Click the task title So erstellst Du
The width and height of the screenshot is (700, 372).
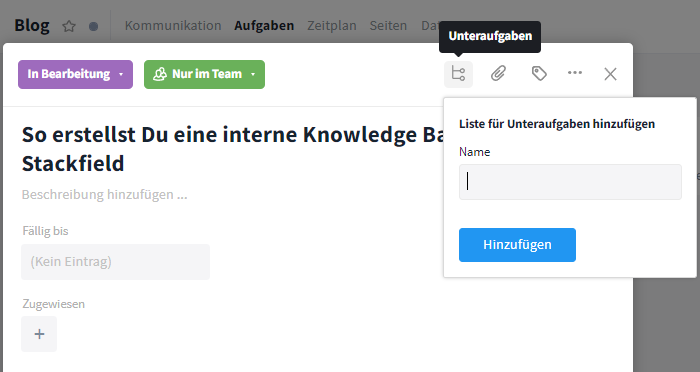tap(232, 149)
